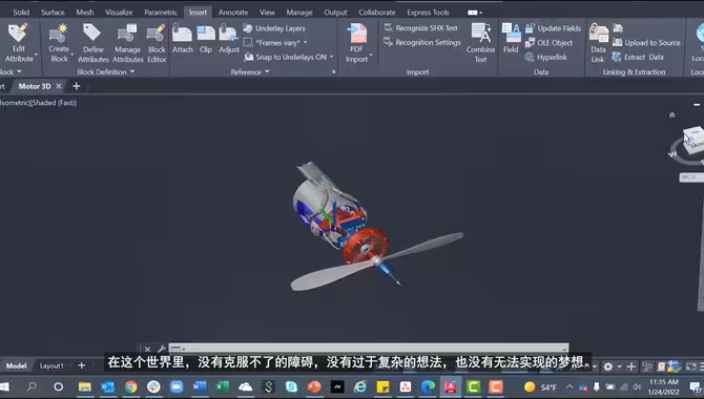Click Upload to Source

click(647, 43)
